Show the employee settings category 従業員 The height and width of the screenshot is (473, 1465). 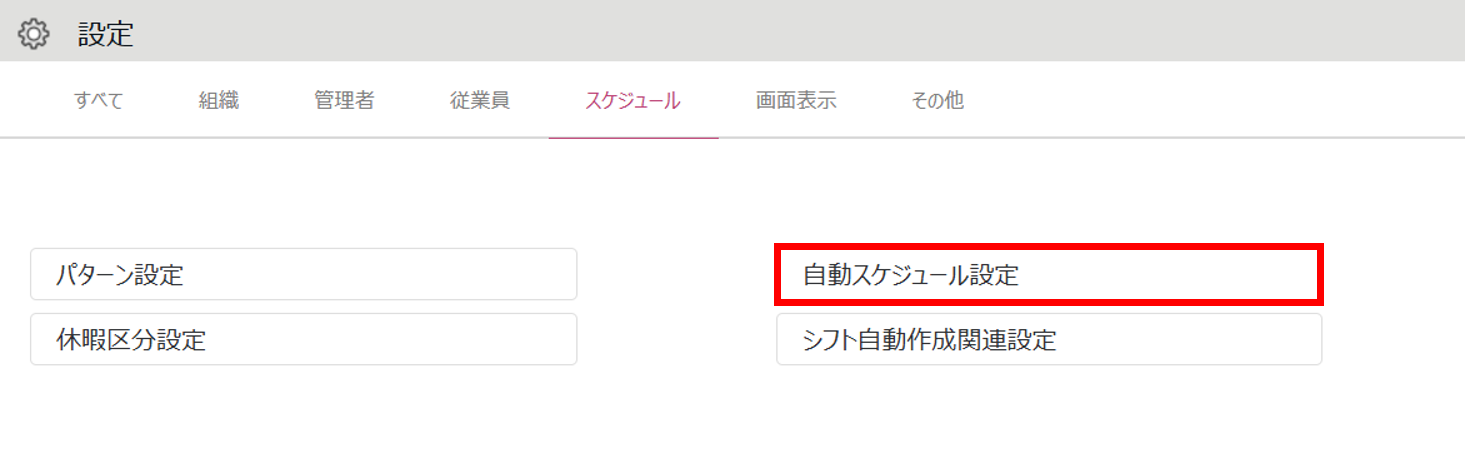tap(480, 100)
